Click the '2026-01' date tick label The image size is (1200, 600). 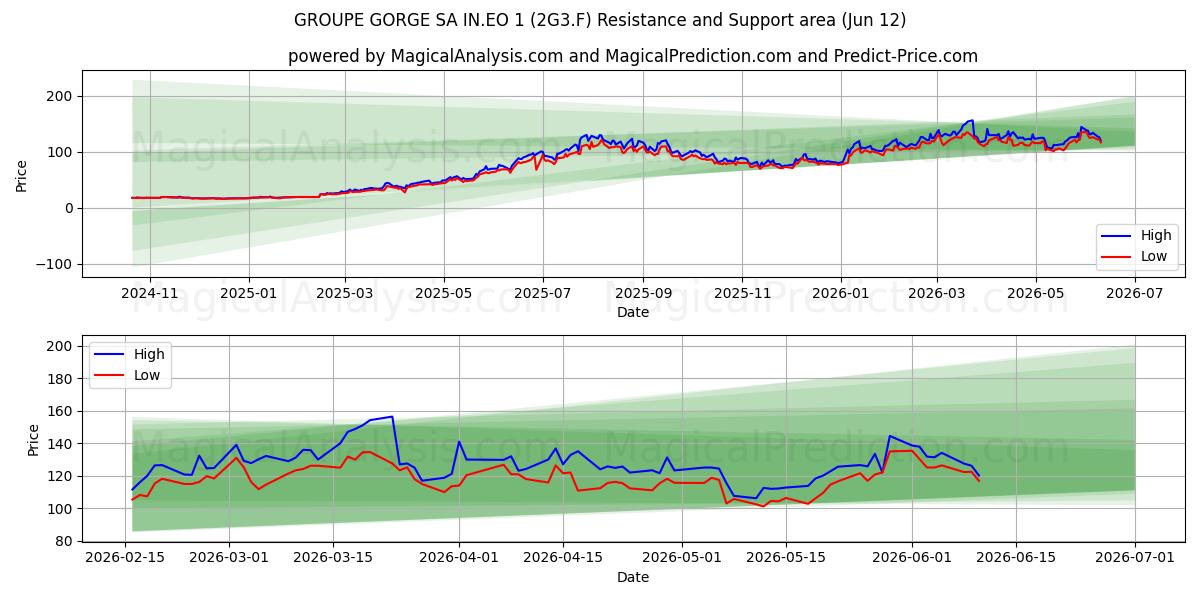[841, 292]
